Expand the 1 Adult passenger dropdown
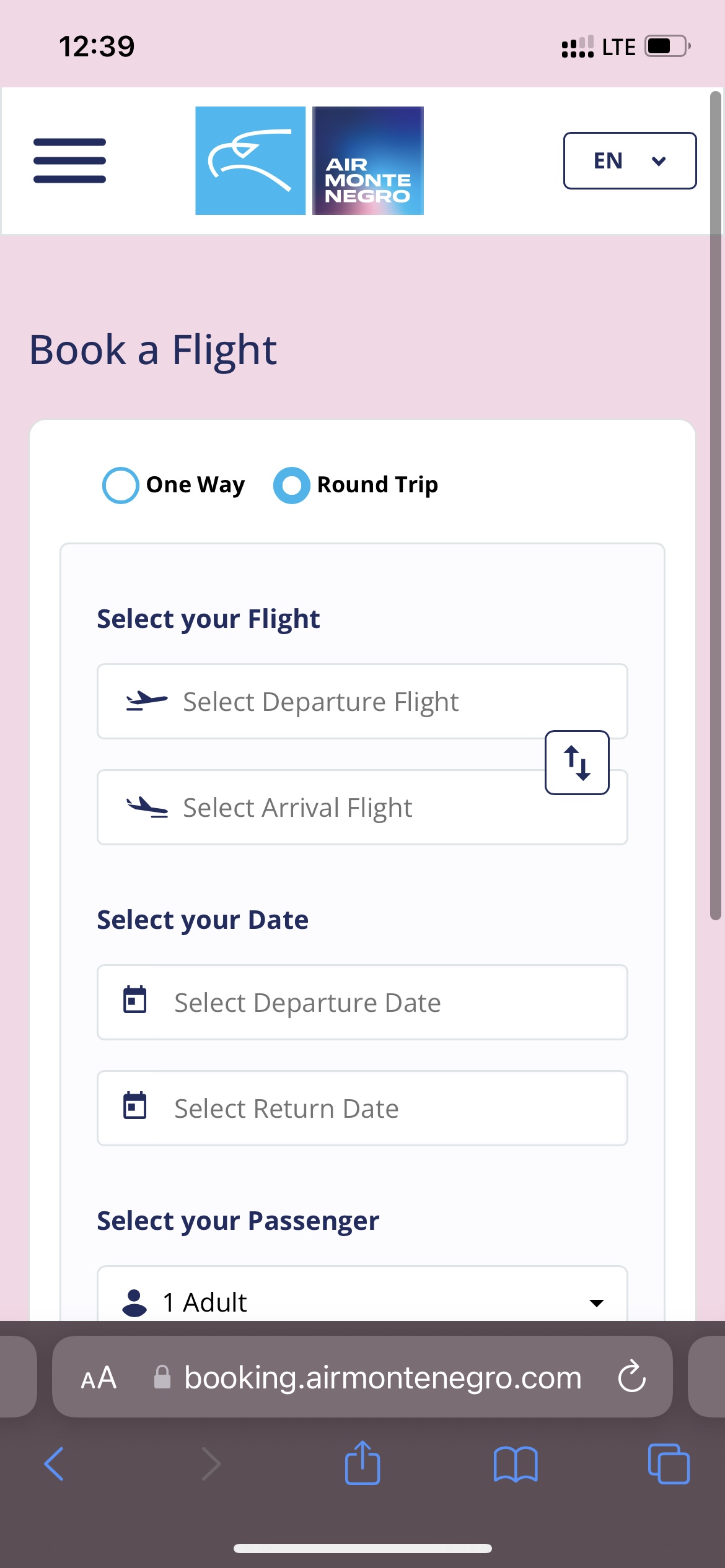Image resolution: width=725 pixels, height=1568 pixels. (x=362, y=1300)
